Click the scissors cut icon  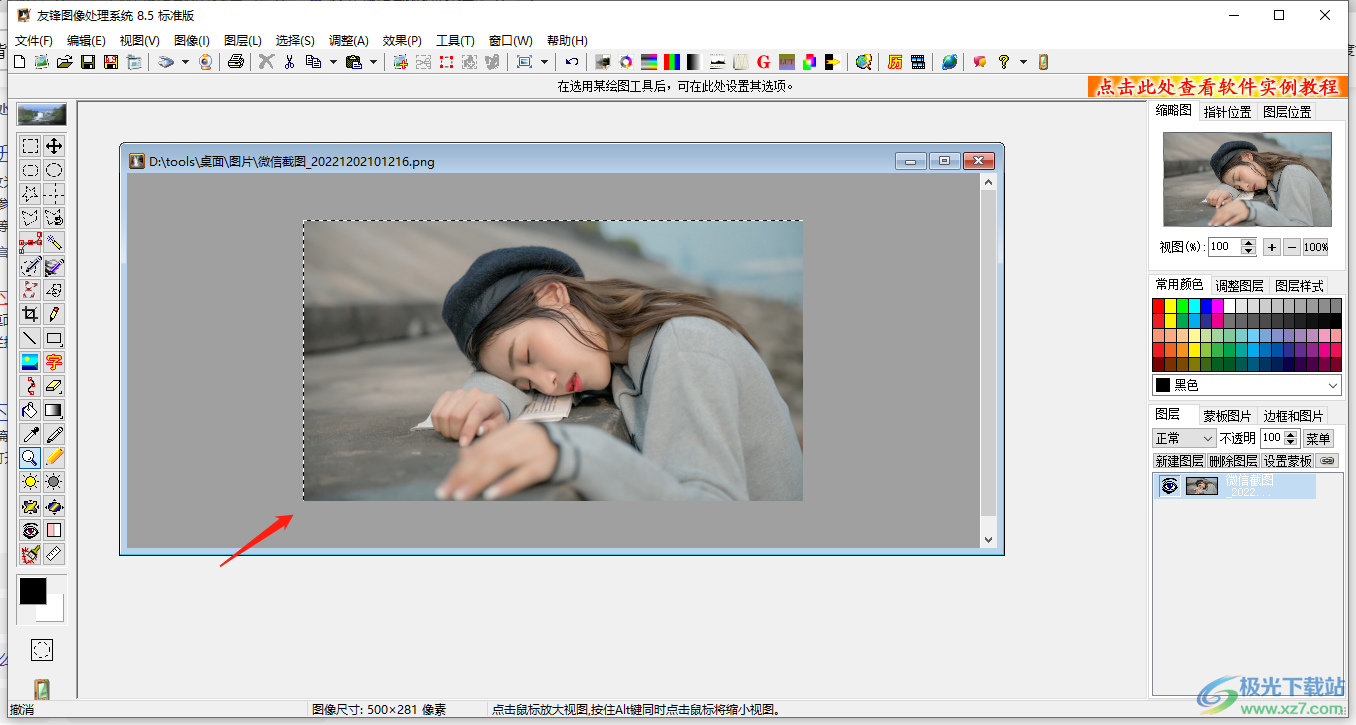(x=289, y=62)
